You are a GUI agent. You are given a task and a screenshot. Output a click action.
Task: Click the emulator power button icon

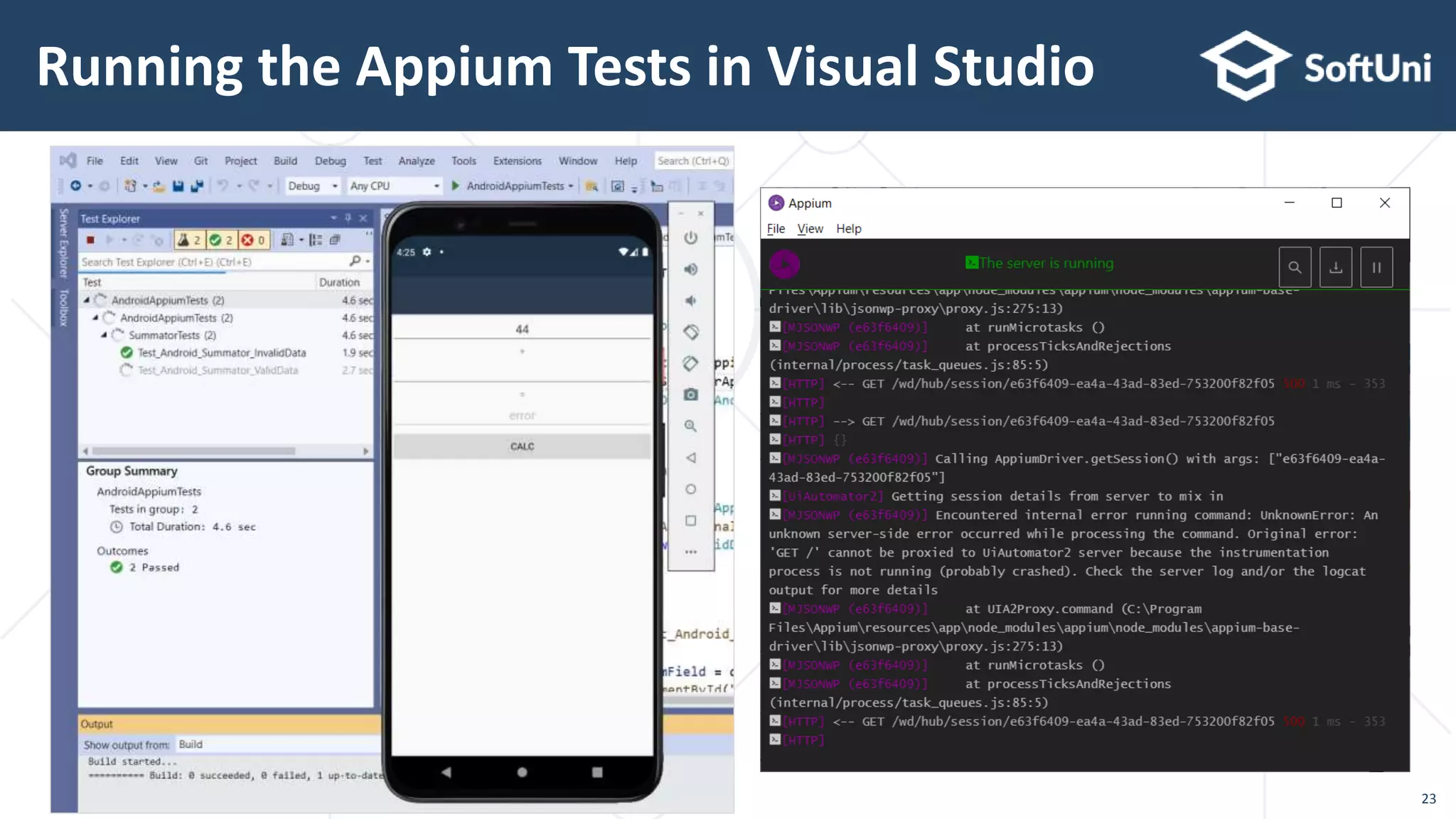click(690, 238)
